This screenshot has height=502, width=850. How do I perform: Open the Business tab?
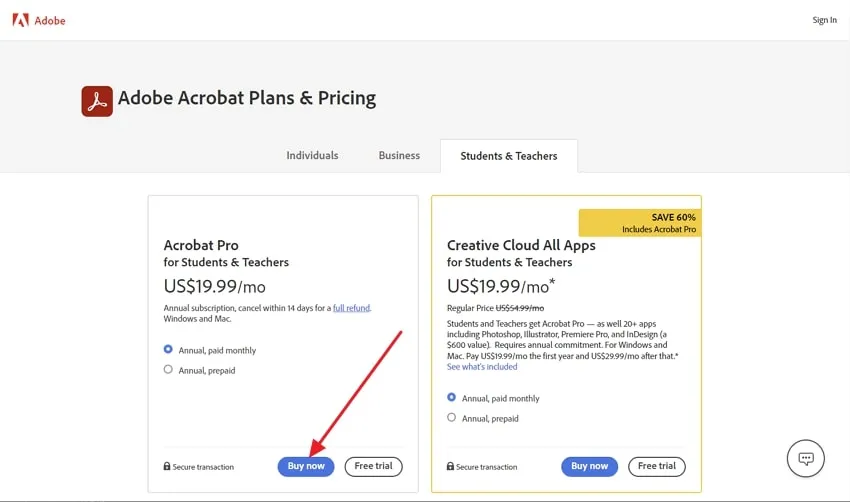(x=399, y=156)
